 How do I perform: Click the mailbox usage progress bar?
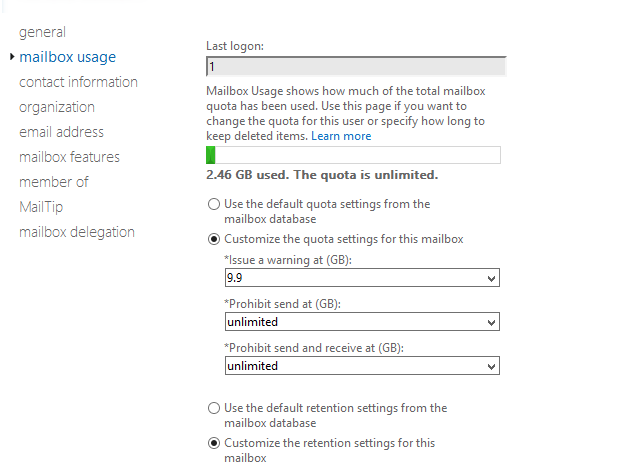tap(353, 155)
